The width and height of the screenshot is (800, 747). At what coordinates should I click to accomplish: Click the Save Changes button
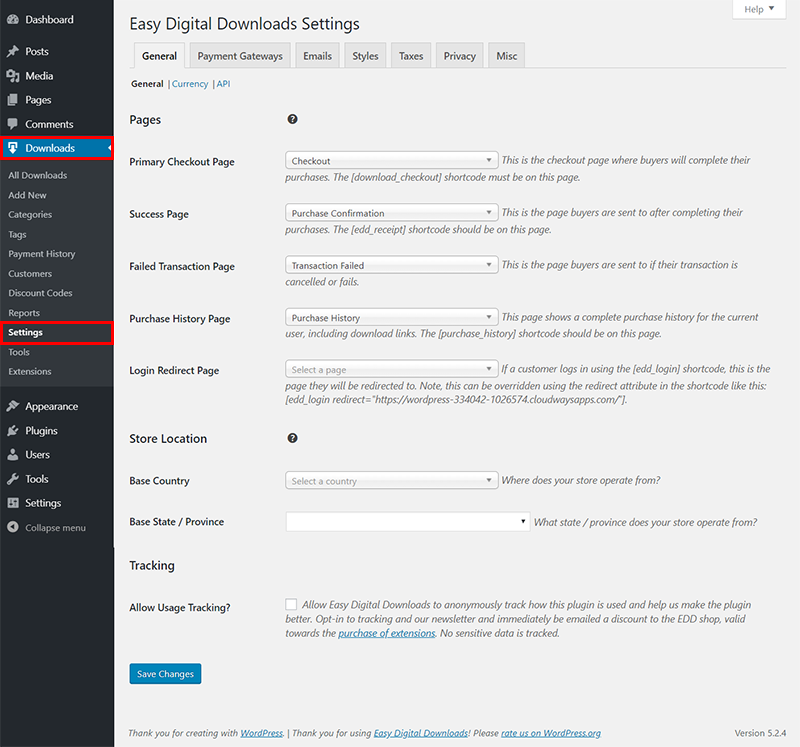[165, 674]
